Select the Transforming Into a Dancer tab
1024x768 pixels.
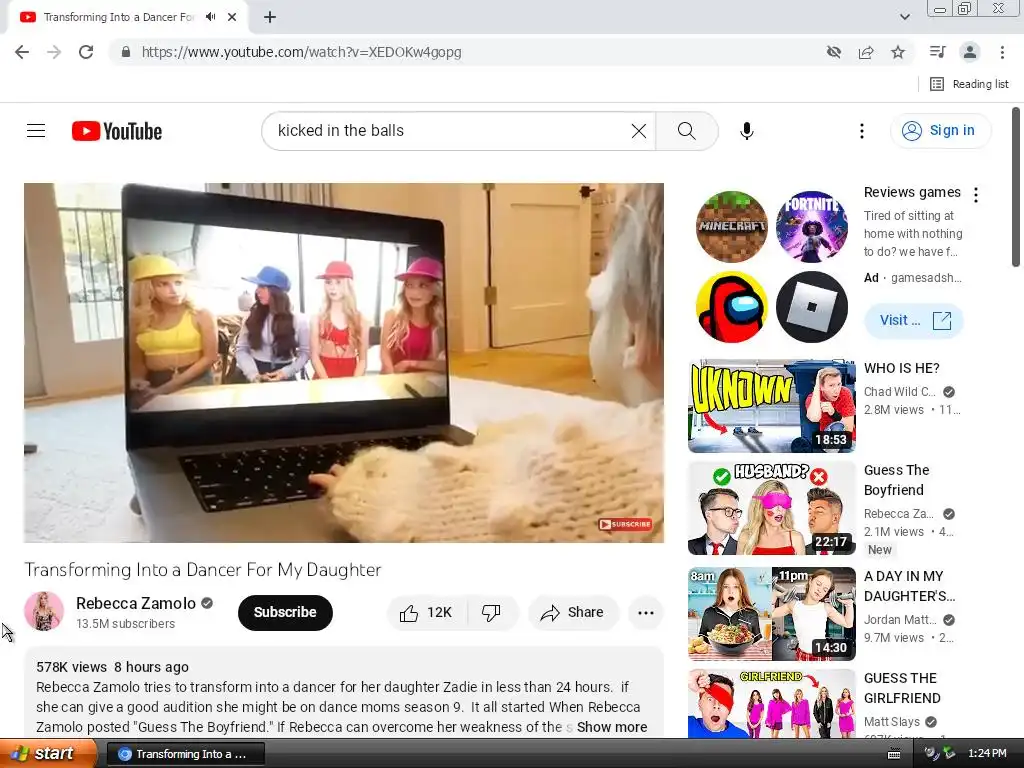coord(118,17)
